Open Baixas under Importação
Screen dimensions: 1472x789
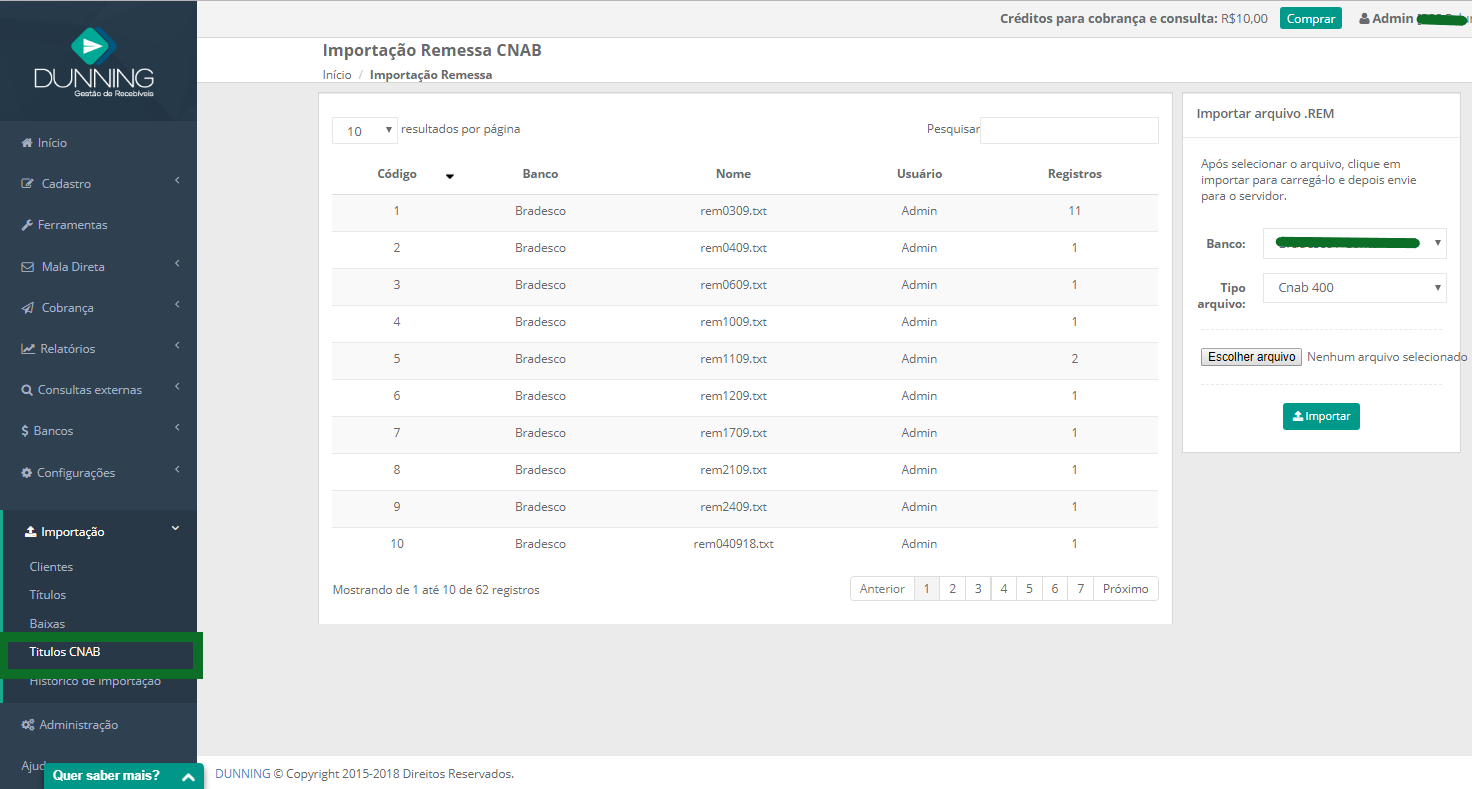[x=47, y=624]
